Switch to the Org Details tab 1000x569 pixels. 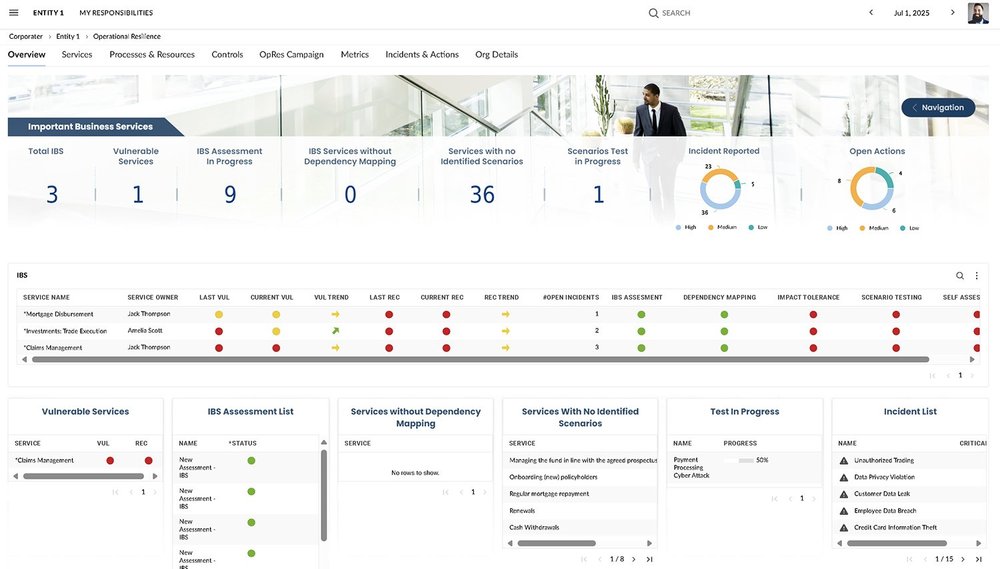[496, 55]
